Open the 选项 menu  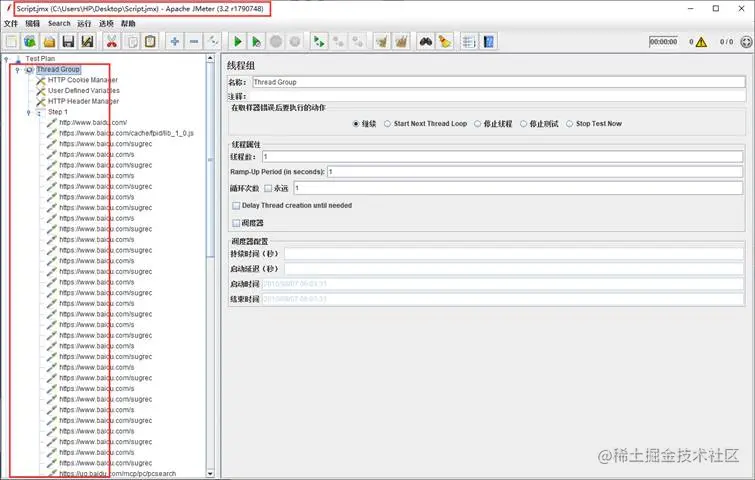click(x=106, y=24)
